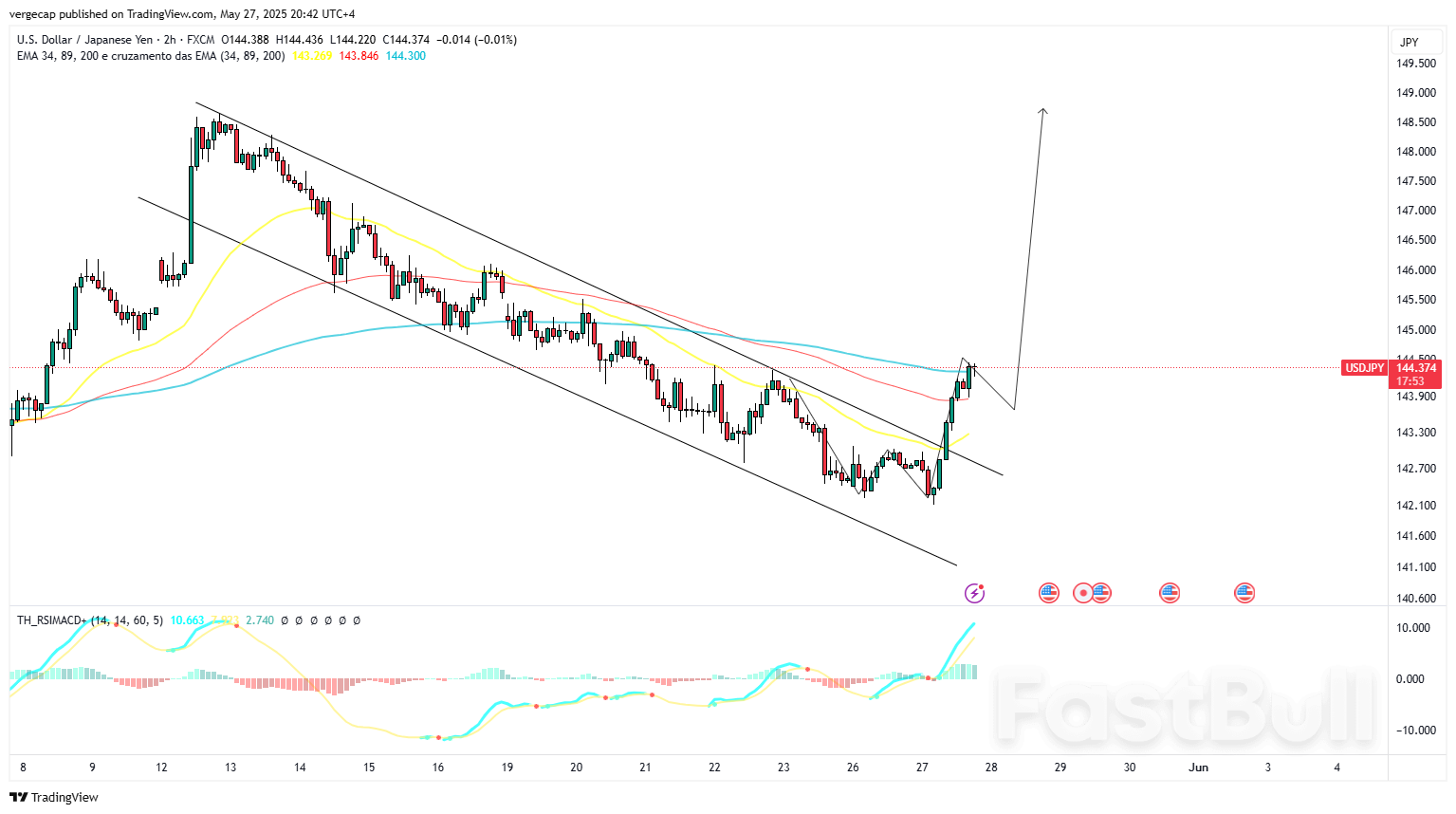
Task: Click the date 20 on time axis
Action: tap(576, 768)
